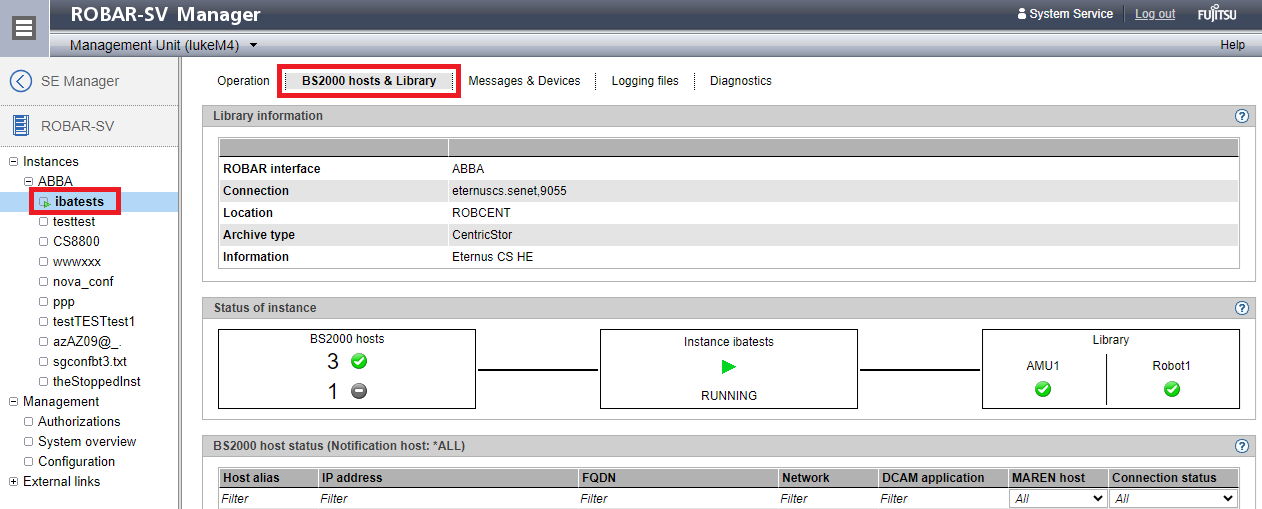Click the nova_conf instance status icon
1262x509 pixels.
43,282
